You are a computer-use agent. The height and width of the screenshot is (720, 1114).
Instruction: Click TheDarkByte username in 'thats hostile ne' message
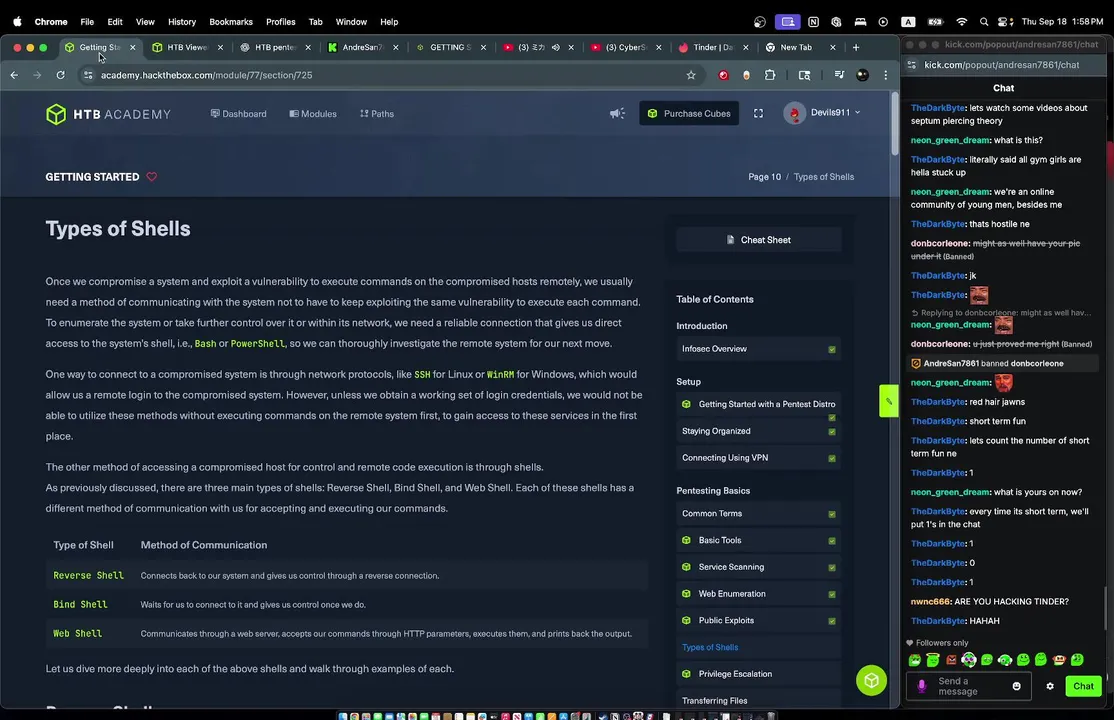click(x=938, y=224)
